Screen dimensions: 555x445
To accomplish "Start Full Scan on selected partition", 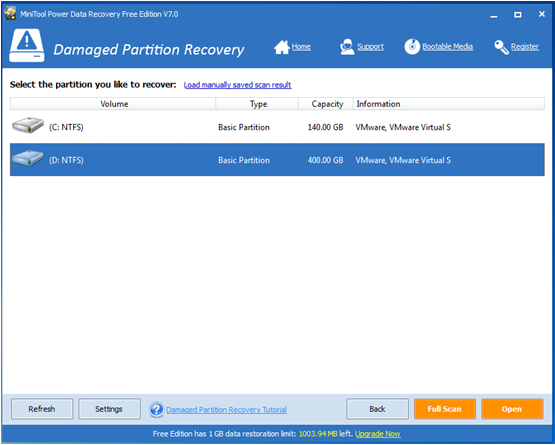I will tap(445, 409).
